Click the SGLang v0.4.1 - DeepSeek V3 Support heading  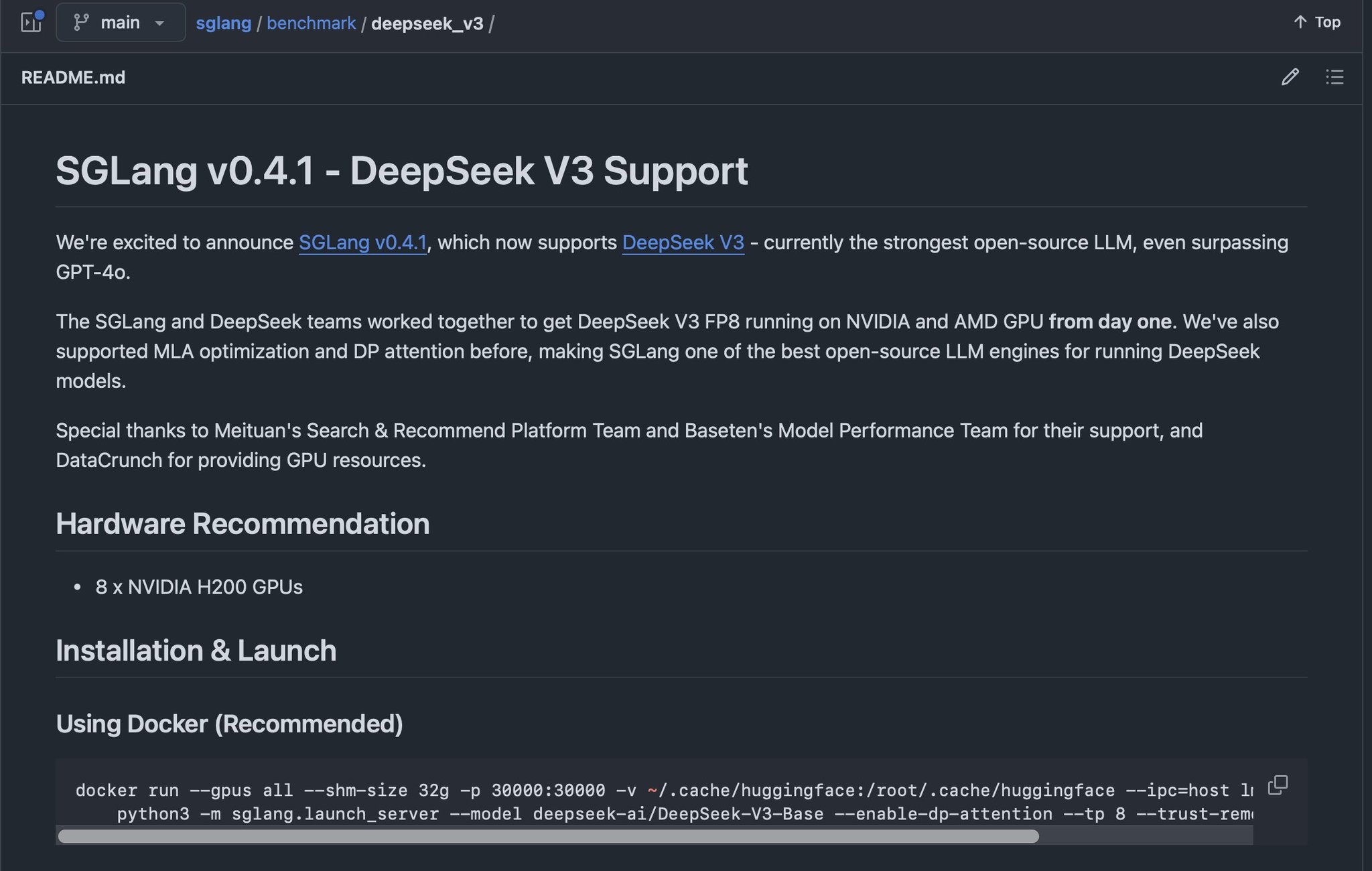coord(402,170)
